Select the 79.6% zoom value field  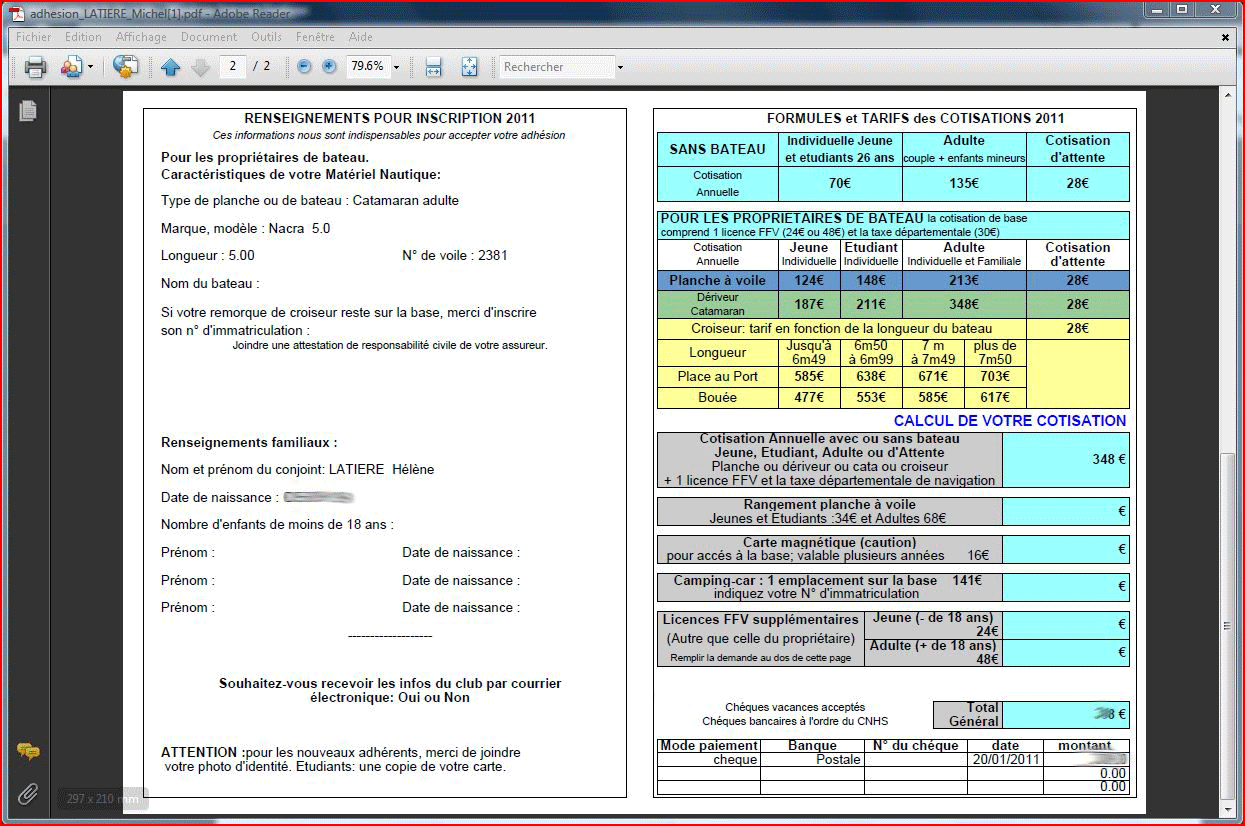point(366,67)
